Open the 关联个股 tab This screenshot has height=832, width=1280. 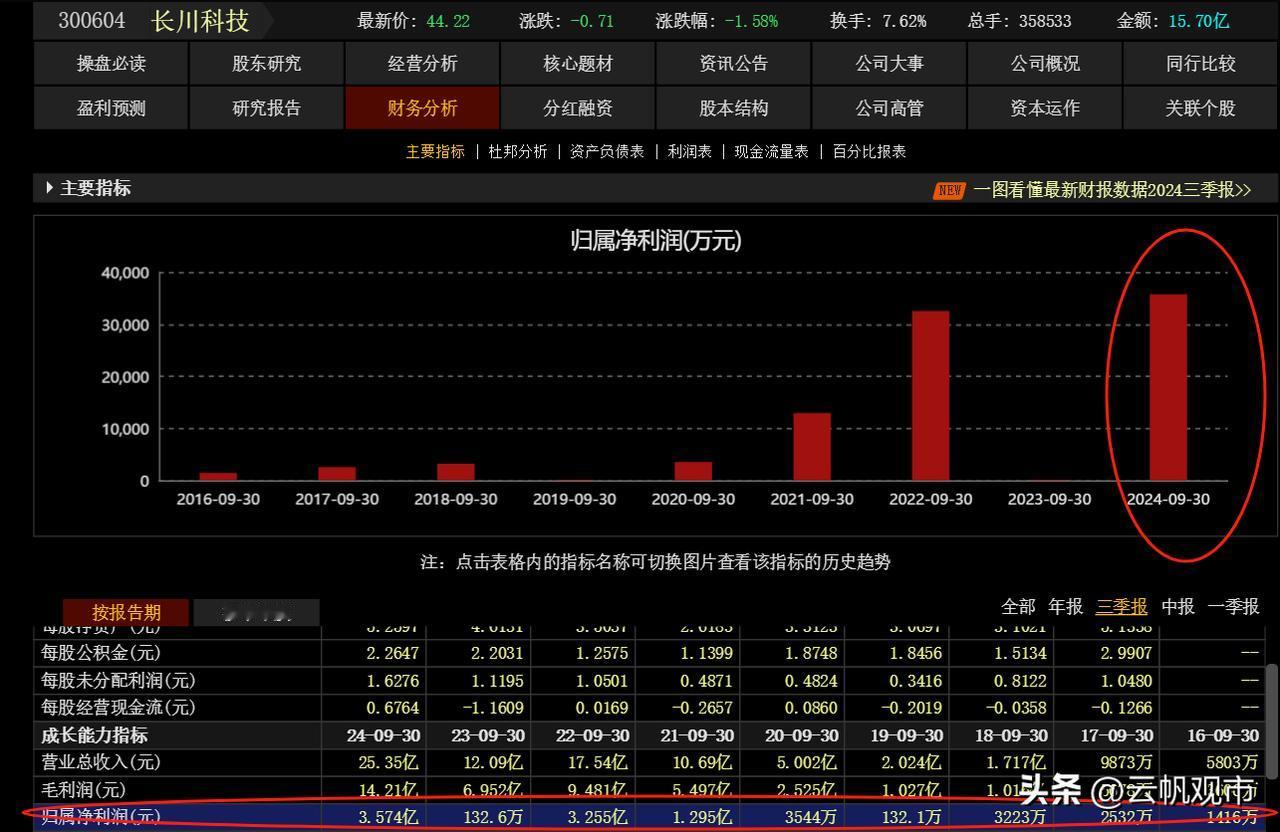1201,108
